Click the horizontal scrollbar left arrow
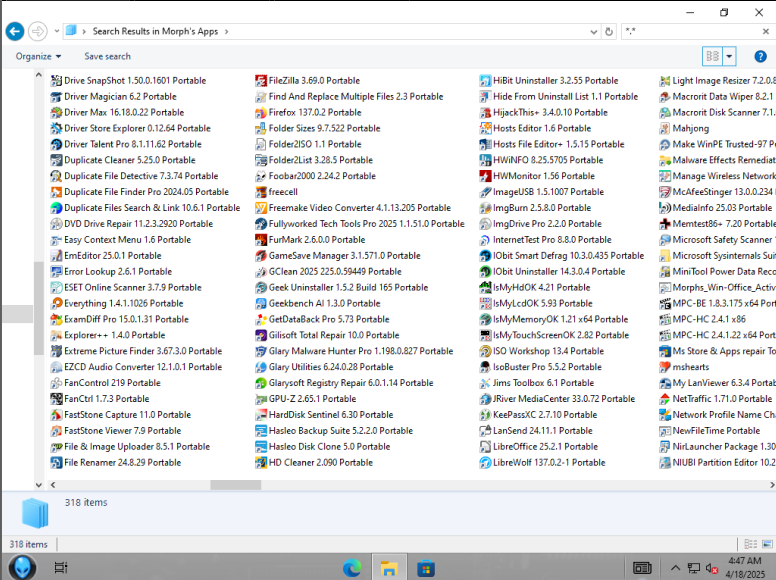 point(52,485)
